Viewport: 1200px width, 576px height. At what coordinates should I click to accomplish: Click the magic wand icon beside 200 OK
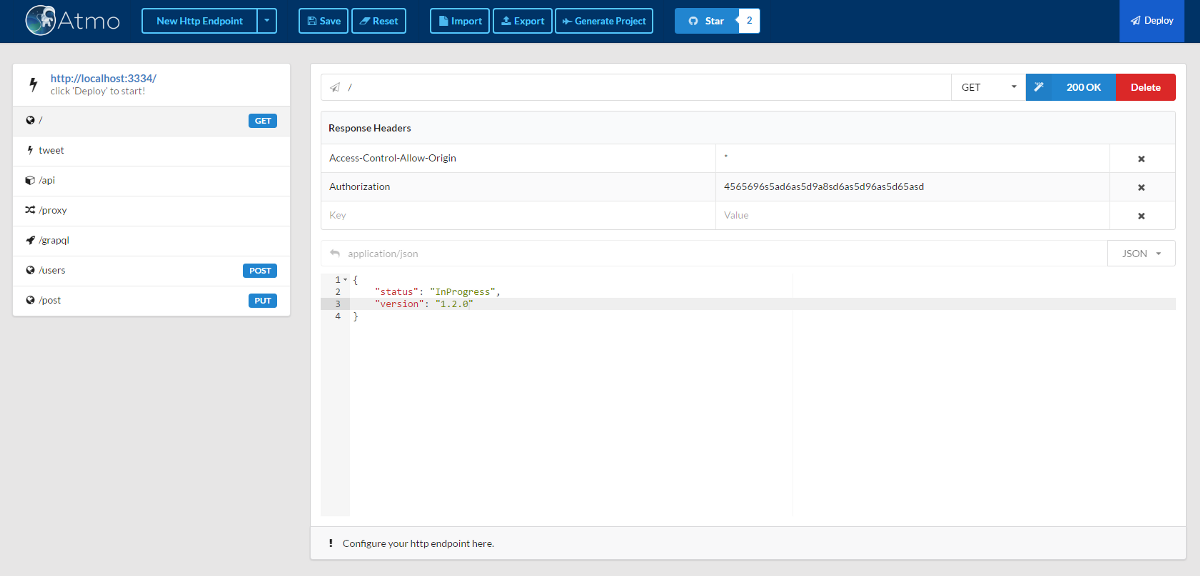(1040, 87)
